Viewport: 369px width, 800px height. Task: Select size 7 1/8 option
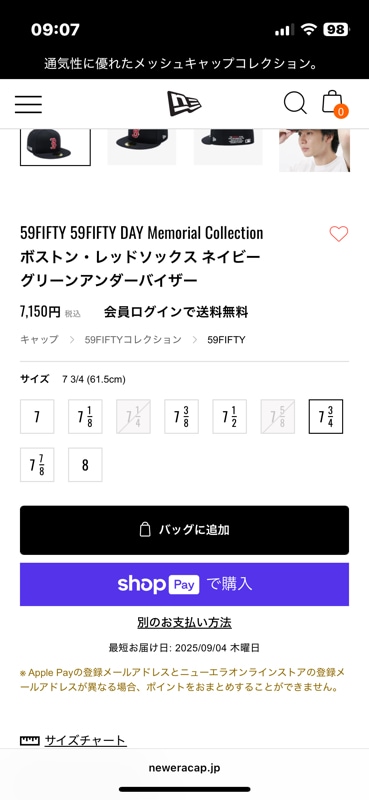(x=85, y=417)
